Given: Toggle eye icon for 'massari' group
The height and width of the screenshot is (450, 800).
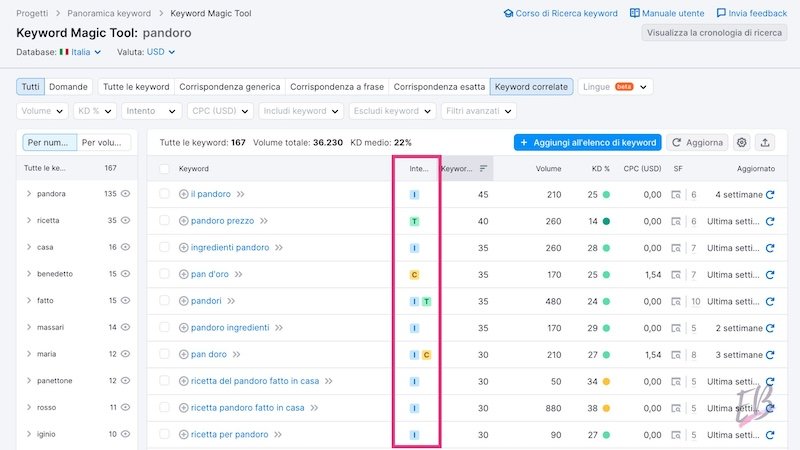Looking at the screenshot, I should 126,327.
